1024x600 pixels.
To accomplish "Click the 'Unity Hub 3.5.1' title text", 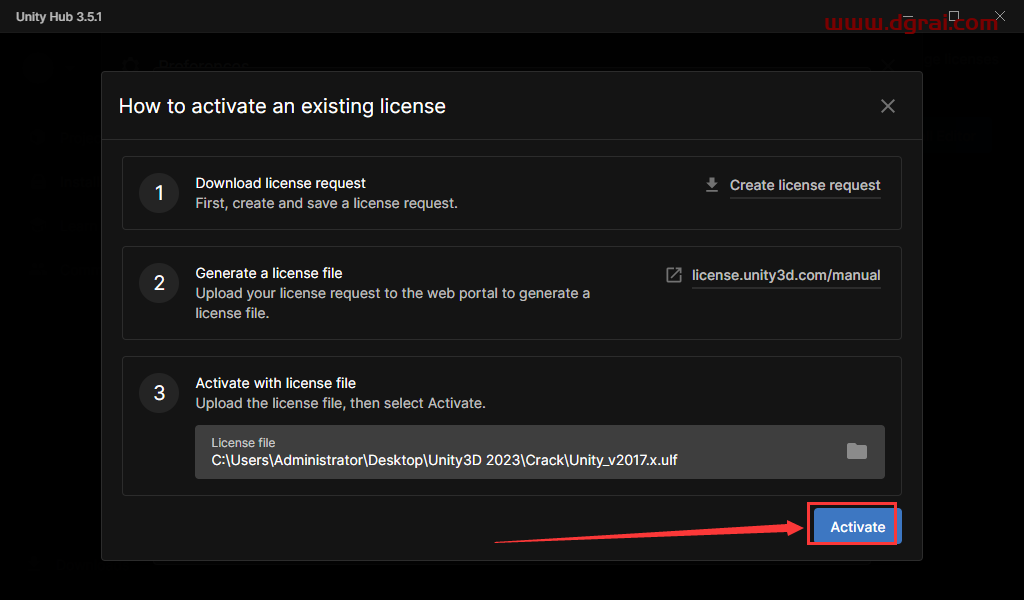I will click(x=59, y=17).
